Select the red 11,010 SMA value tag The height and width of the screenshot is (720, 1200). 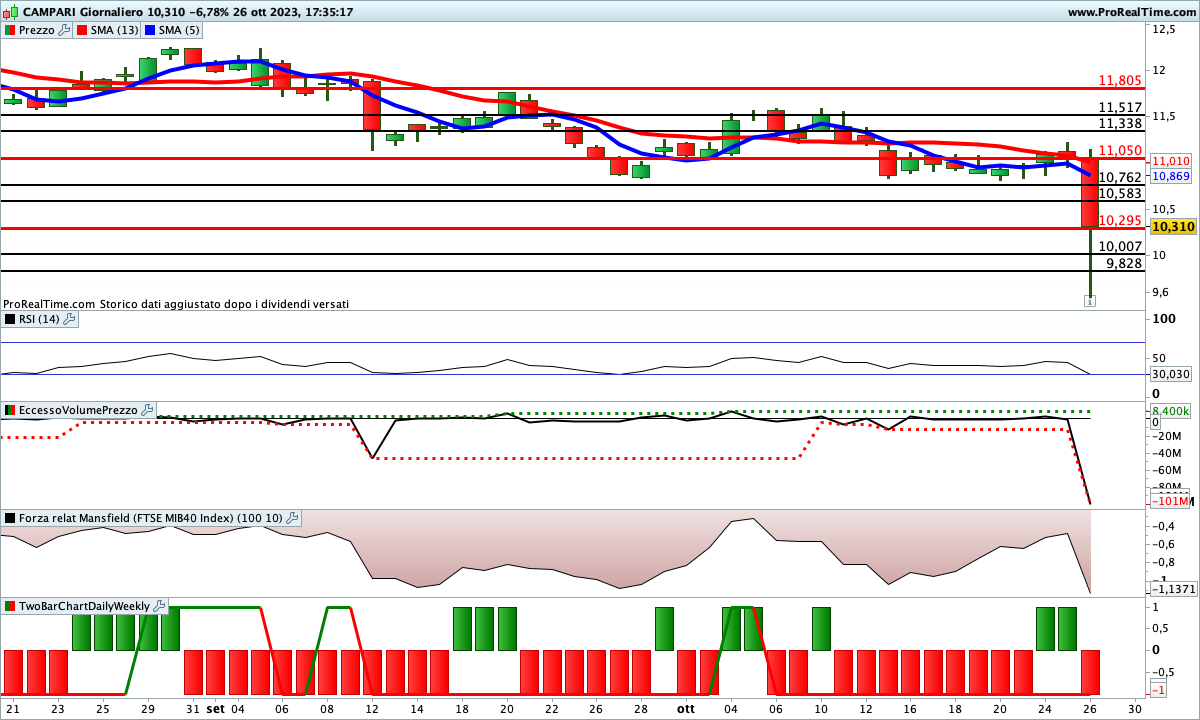[x=1171, y=161]
